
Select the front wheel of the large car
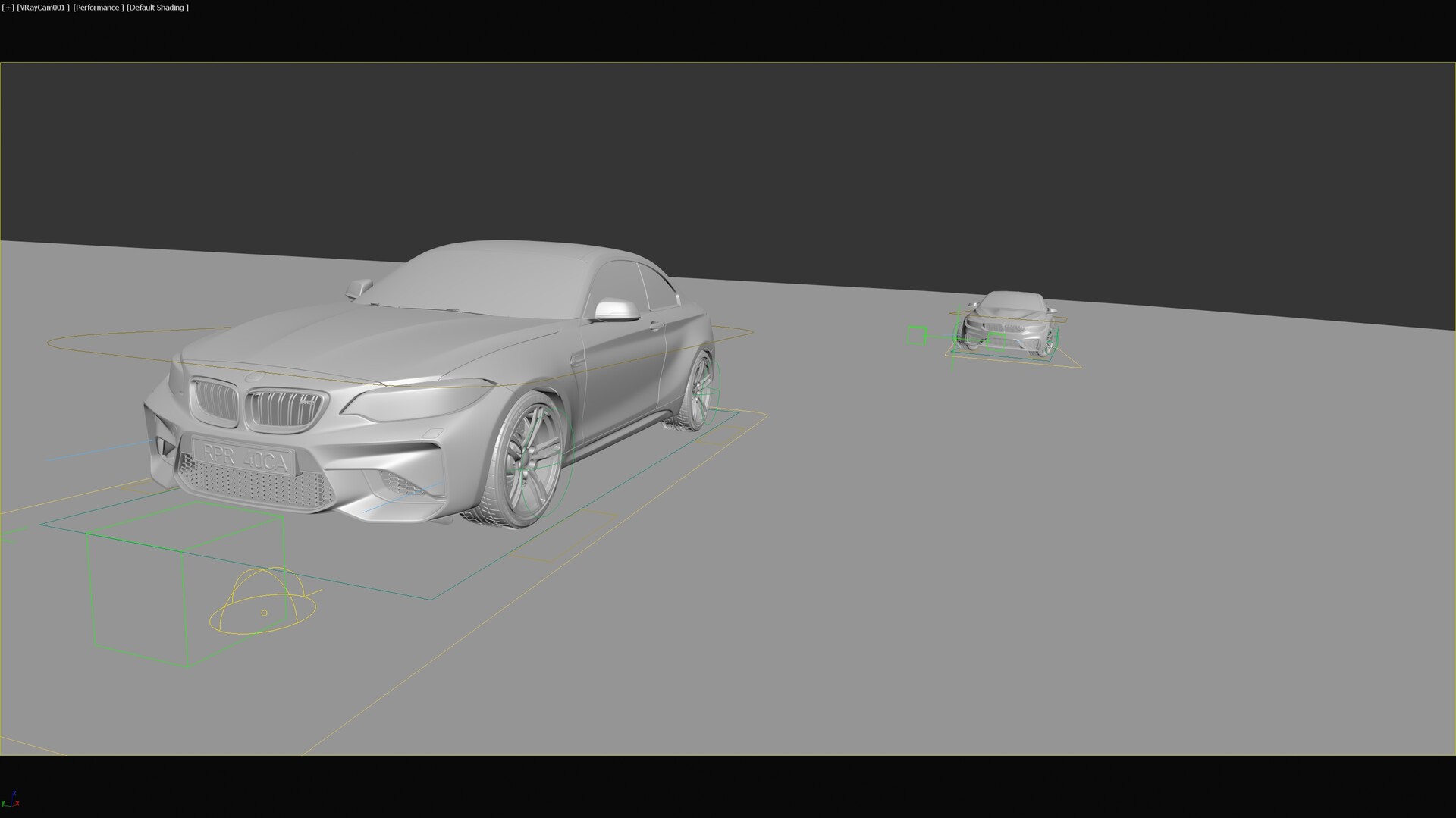coord(525,460)
